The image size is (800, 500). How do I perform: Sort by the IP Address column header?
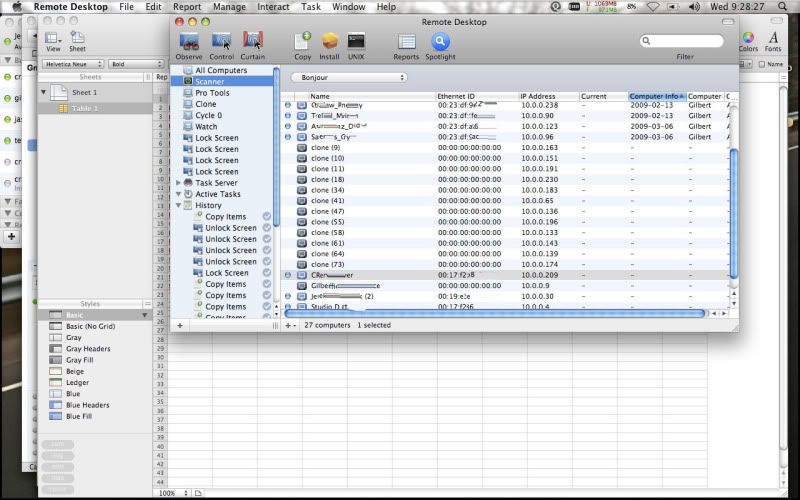tap(547, 96)
